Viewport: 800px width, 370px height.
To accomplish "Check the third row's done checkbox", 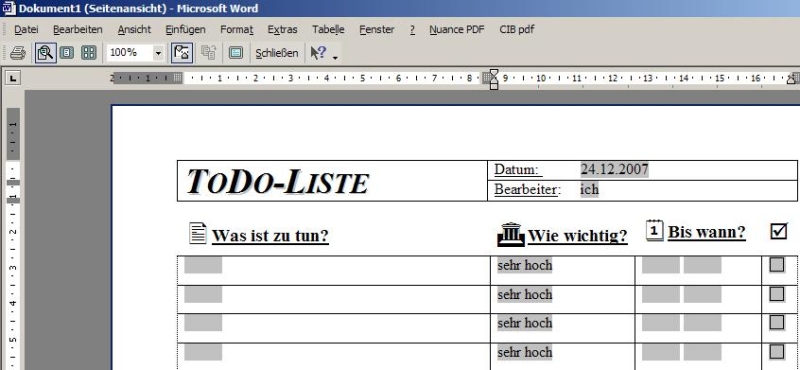I will (777, 322).
